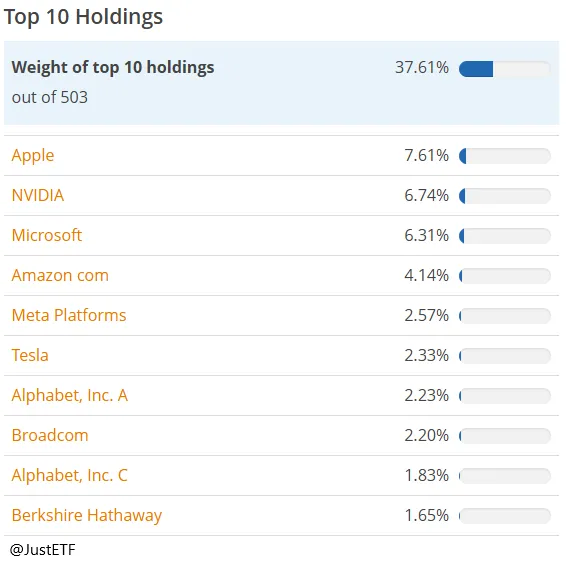Open the Apple holding link
Screen dimensions: 566x566
point(33,156)
